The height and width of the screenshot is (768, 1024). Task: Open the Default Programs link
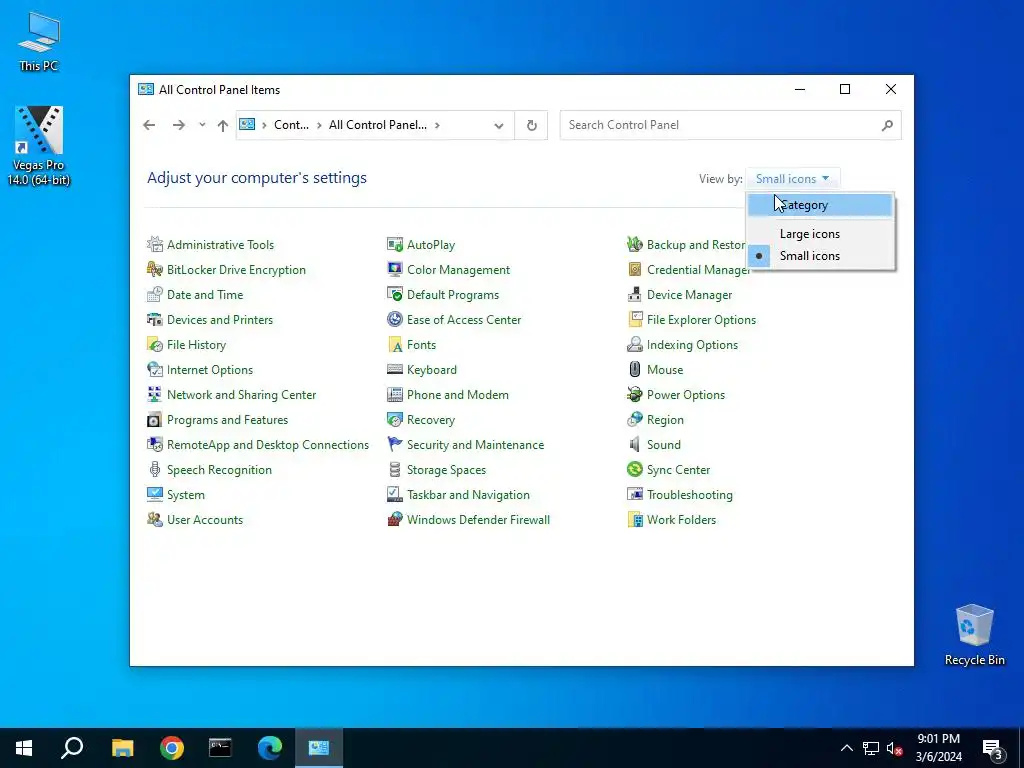pyautogui.click(x=453, y=295)
